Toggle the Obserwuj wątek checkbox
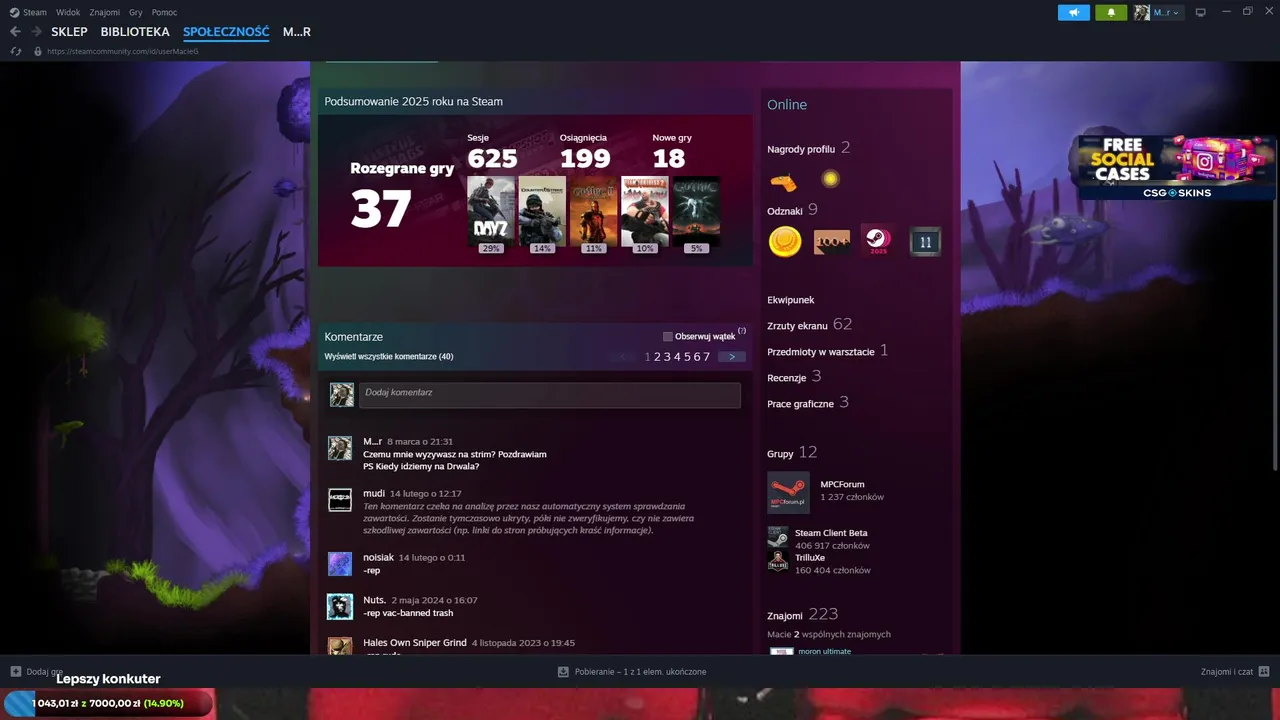1280x720 pixels. pos(668,337)
